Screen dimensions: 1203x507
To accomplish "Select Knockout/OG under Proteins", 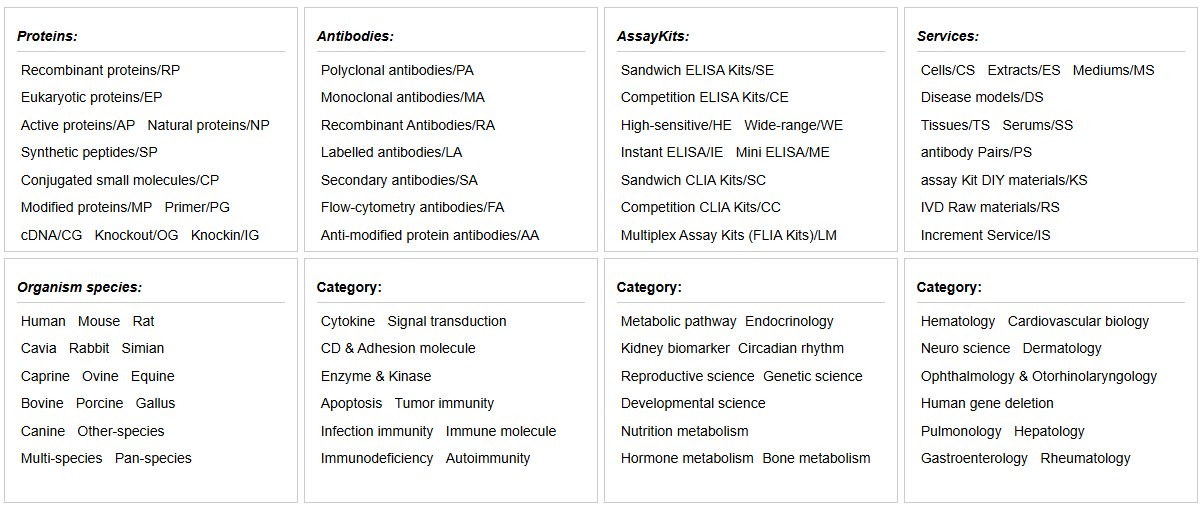I will click(136, 235).
